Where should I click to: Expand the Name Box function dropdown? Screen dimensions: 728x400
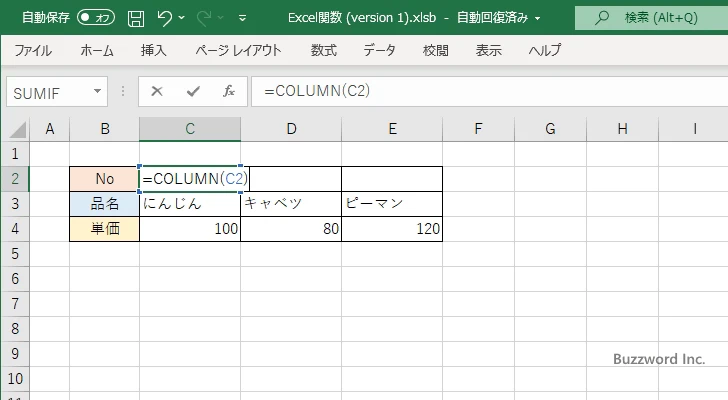pos(98,91)
